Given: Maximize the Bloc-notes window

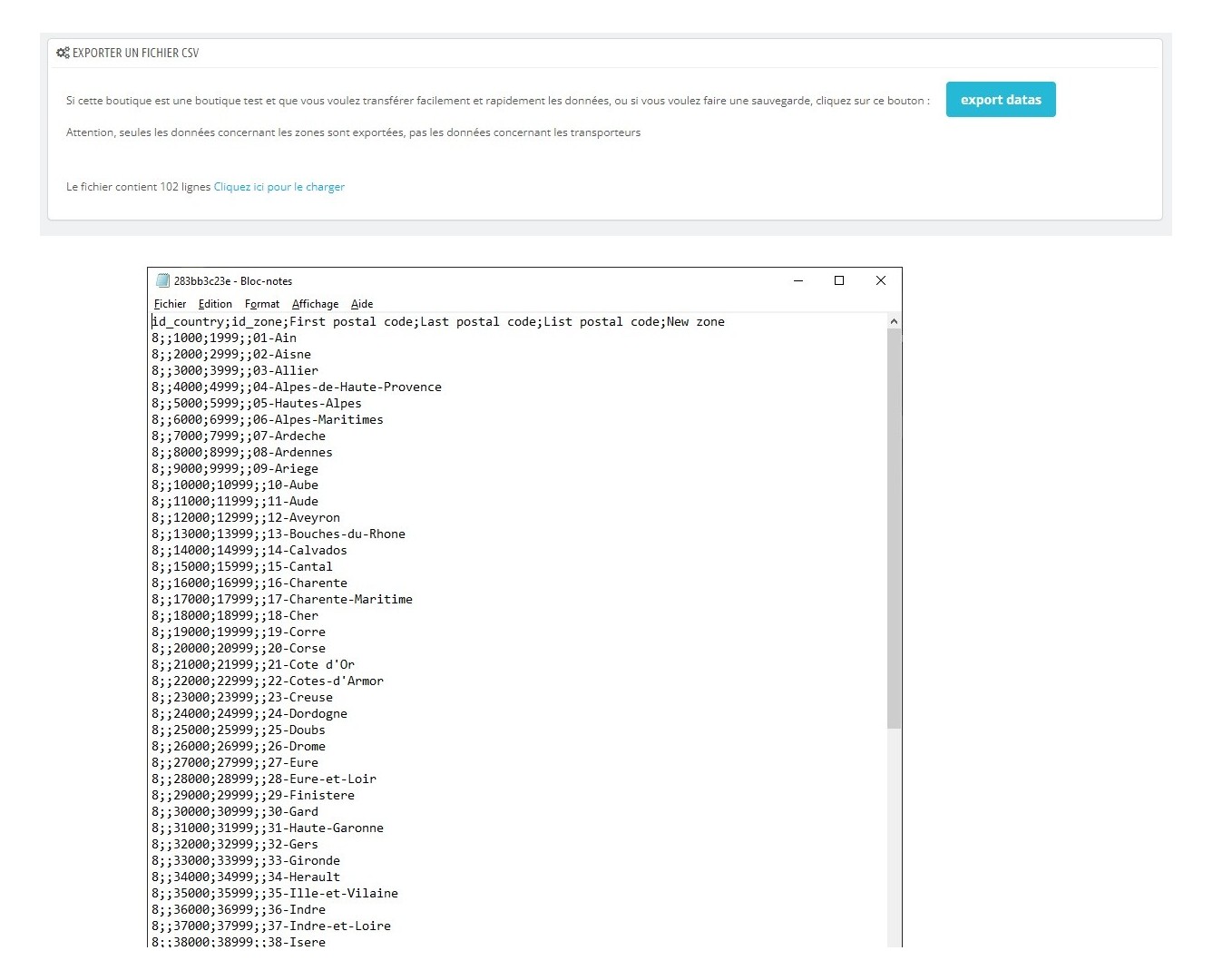Looking at the screenshot, I should 839,281.
